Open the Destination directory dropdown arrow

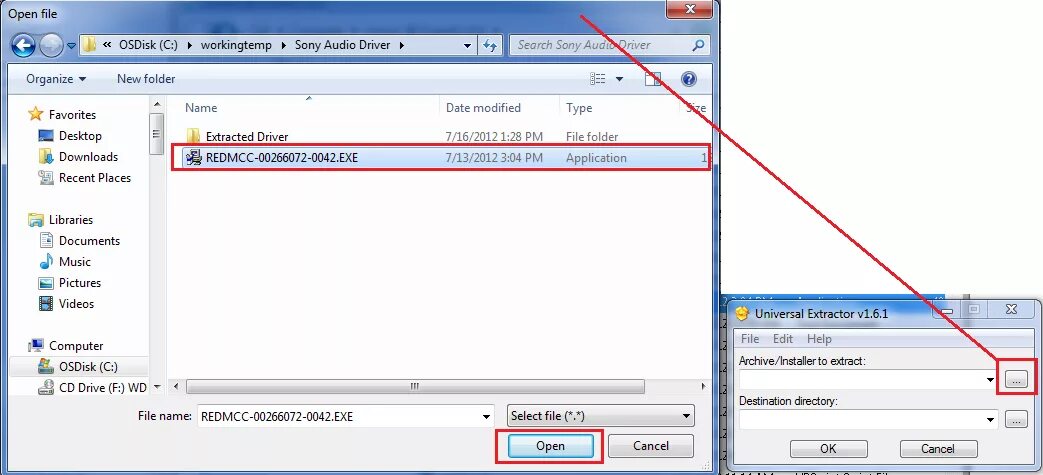991,419
